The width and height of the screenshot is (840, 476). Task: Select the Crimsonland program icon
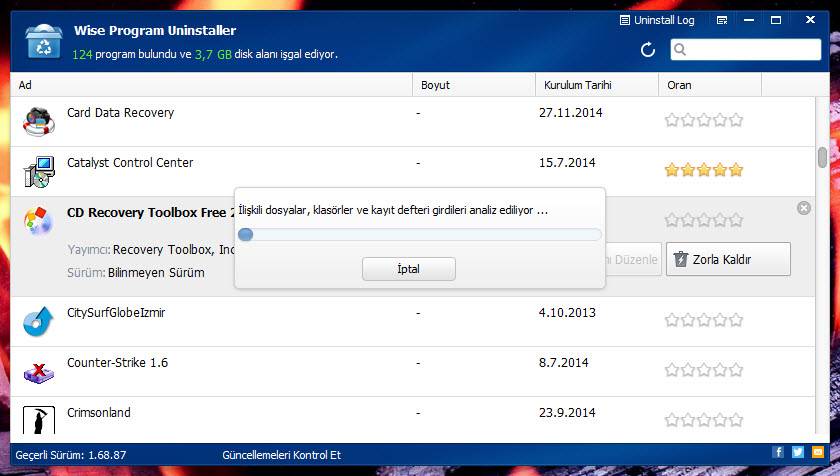click(x=38, y=420)
